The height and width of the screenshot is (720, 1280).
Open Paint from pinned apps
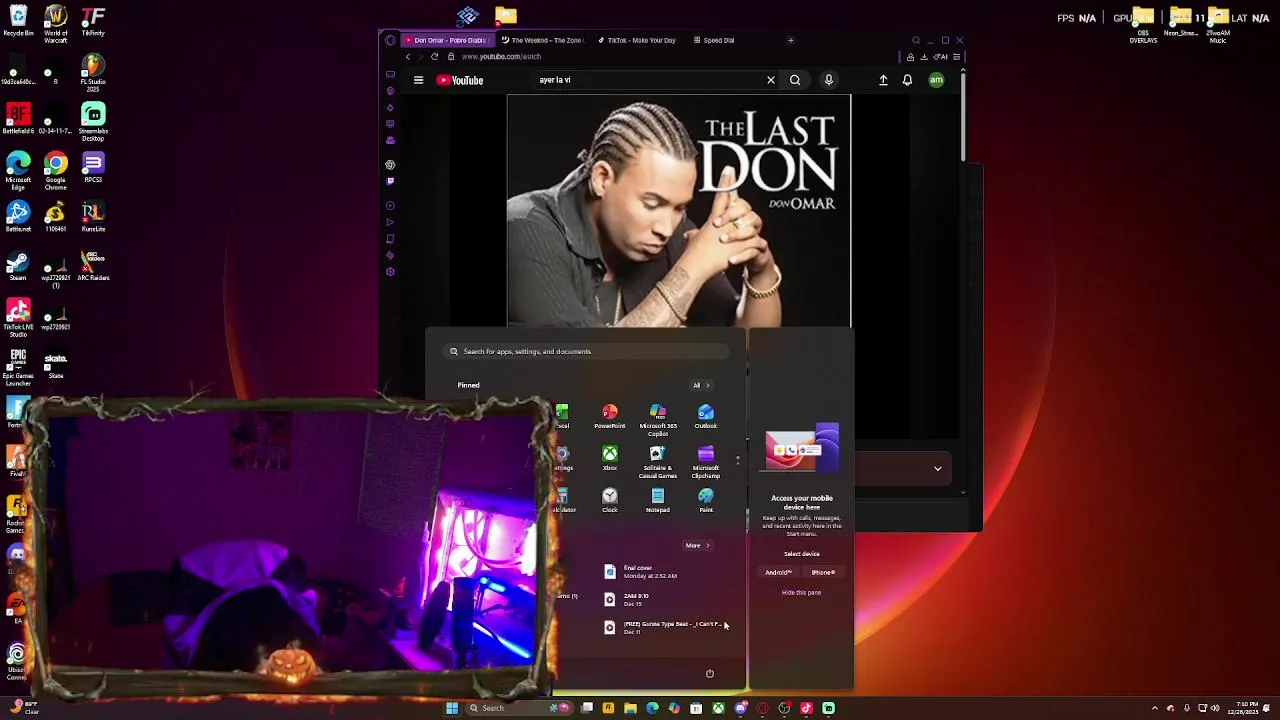tap(706, 501)
